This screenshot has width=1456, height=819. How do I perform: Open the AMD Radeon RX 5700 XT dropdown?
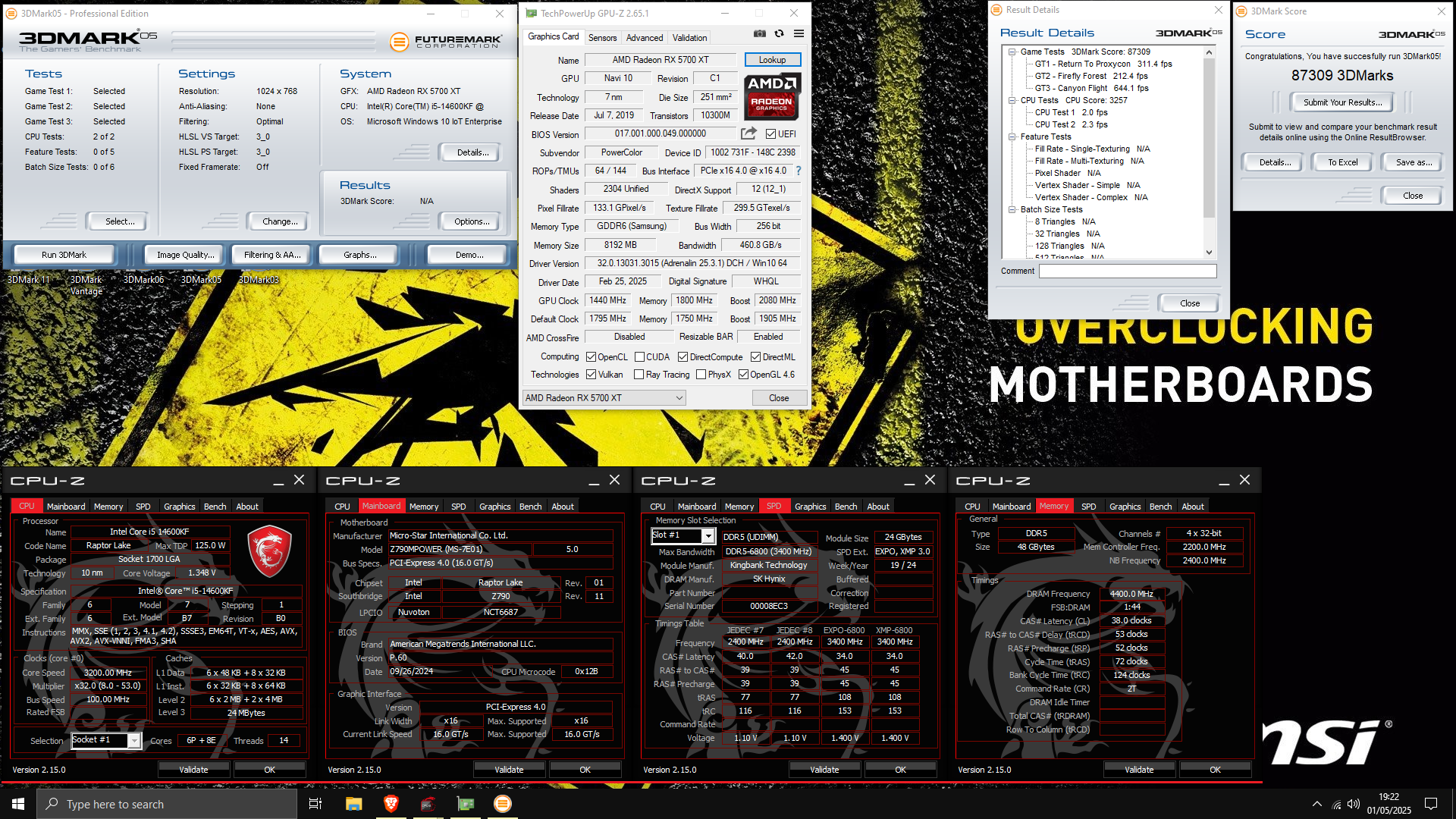604,398
